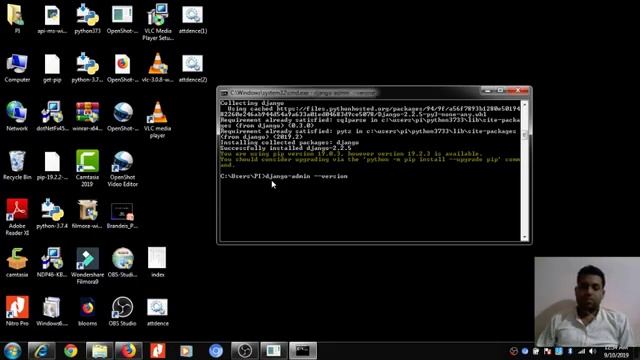Open the media player taskbar icon
The width and height of the screenshot is (640, 360).
coord(186,351)
